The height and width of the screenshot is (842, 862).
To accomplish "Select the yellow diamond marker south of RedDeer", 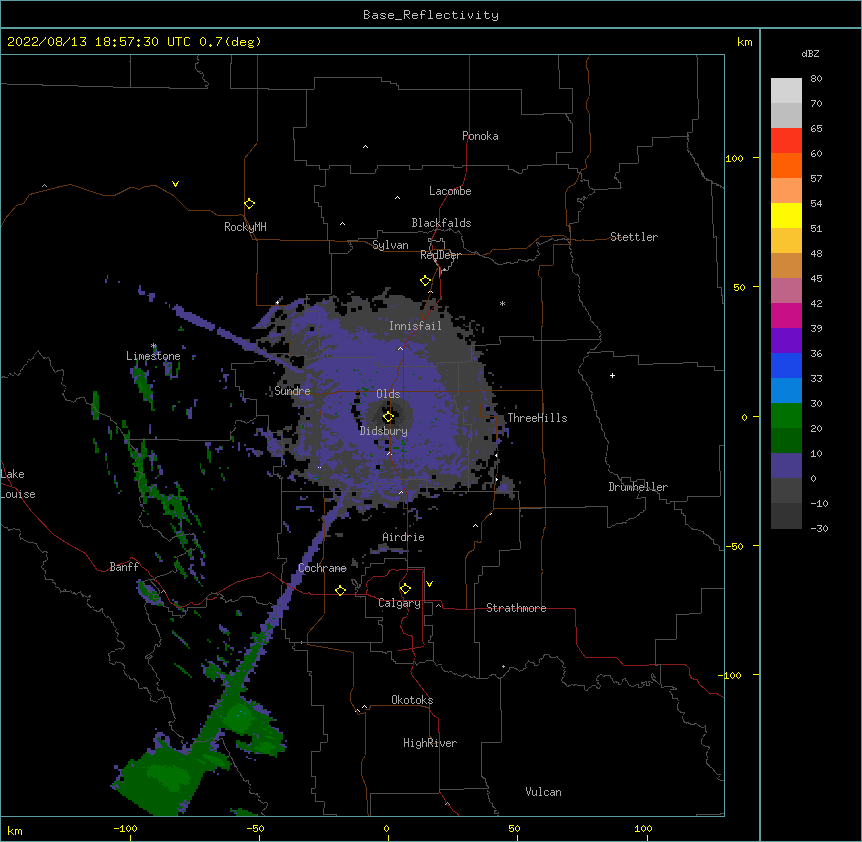I will click(425, 281).
